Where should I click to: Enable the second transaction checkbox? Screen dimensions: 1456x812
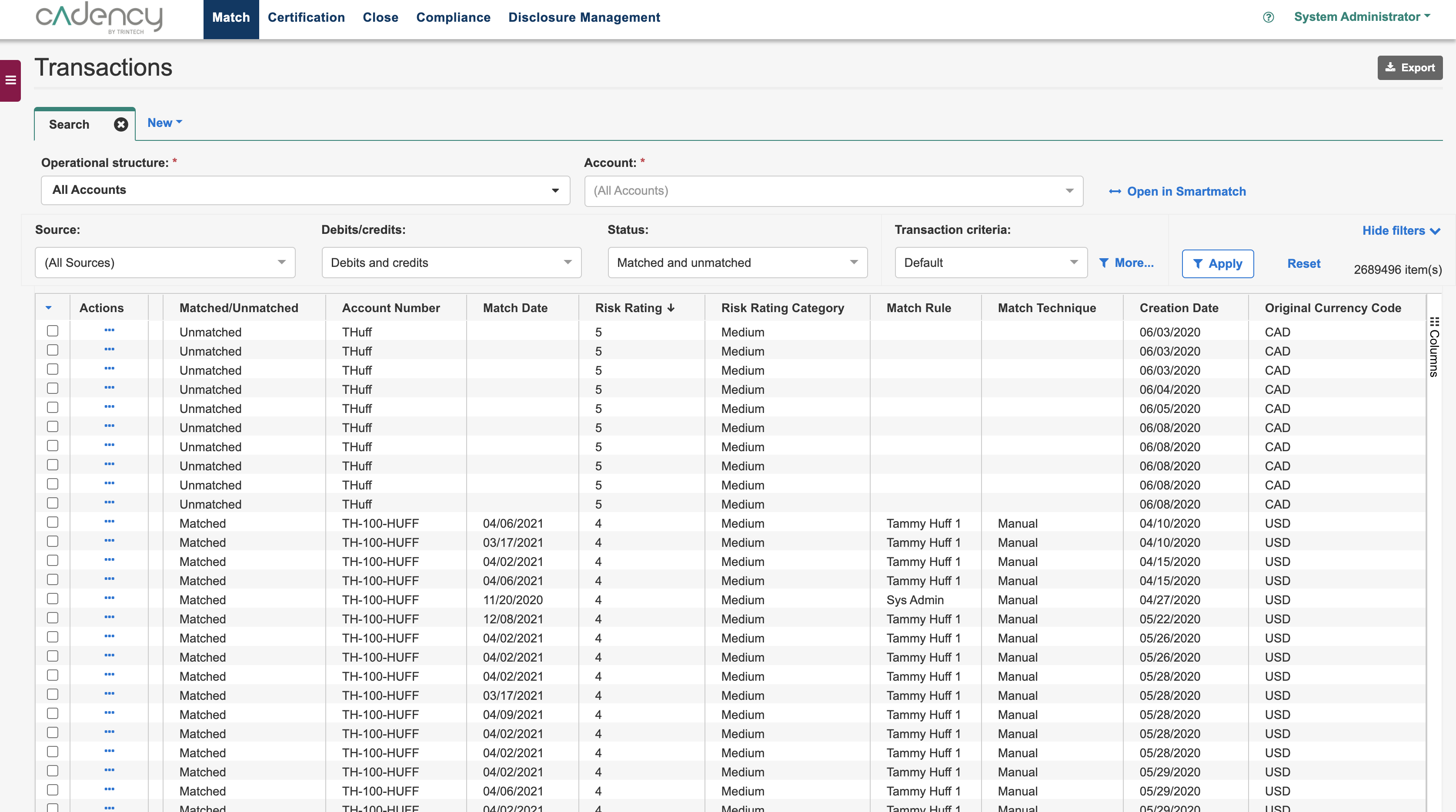click(x=53, y=350)
